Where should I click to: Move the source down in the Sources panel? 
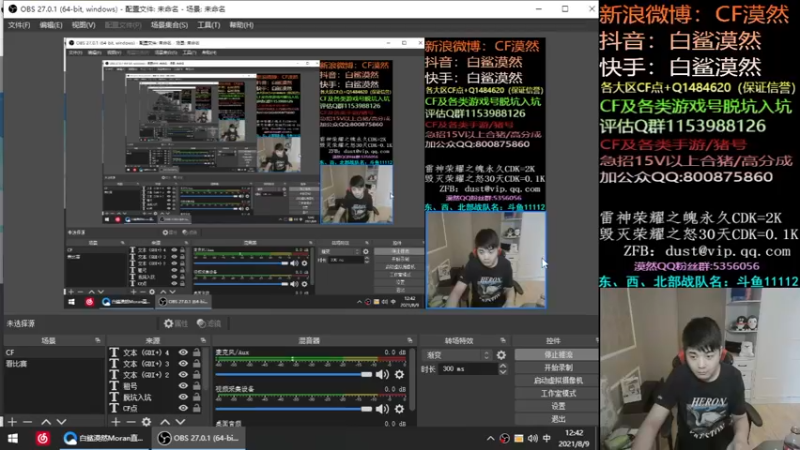click(180, 422)
